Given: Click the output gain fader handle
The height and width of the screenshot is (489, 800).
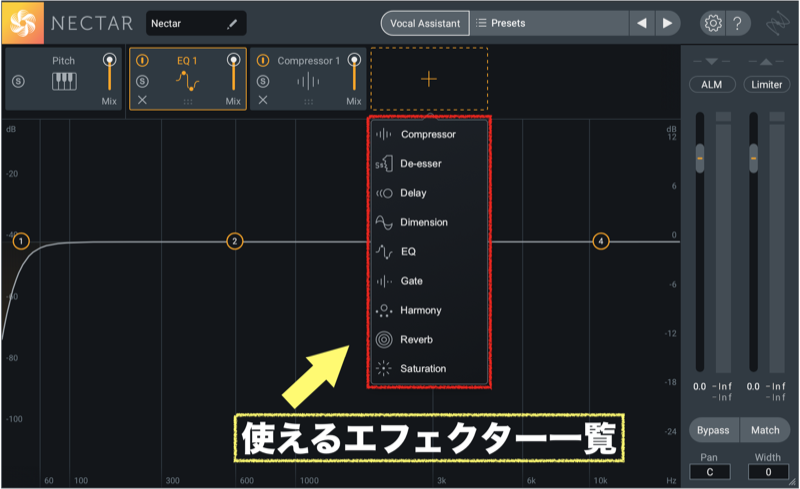Looking at the screenshot, I should coord(753,158).
